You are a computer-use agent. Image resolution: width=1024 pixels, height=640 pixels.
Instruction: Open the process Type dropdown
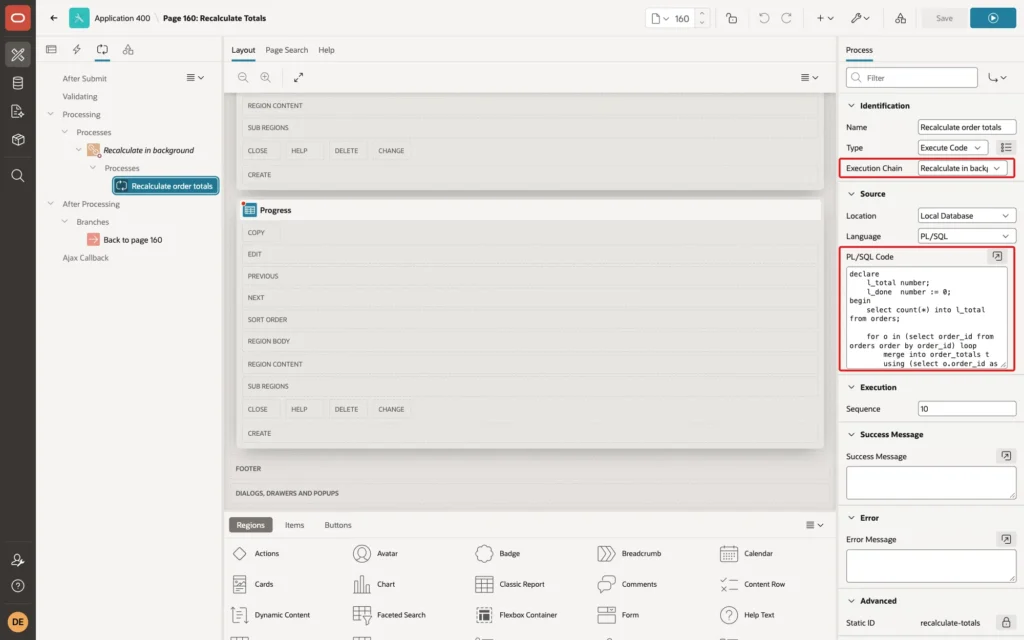(x=952, y=148)
